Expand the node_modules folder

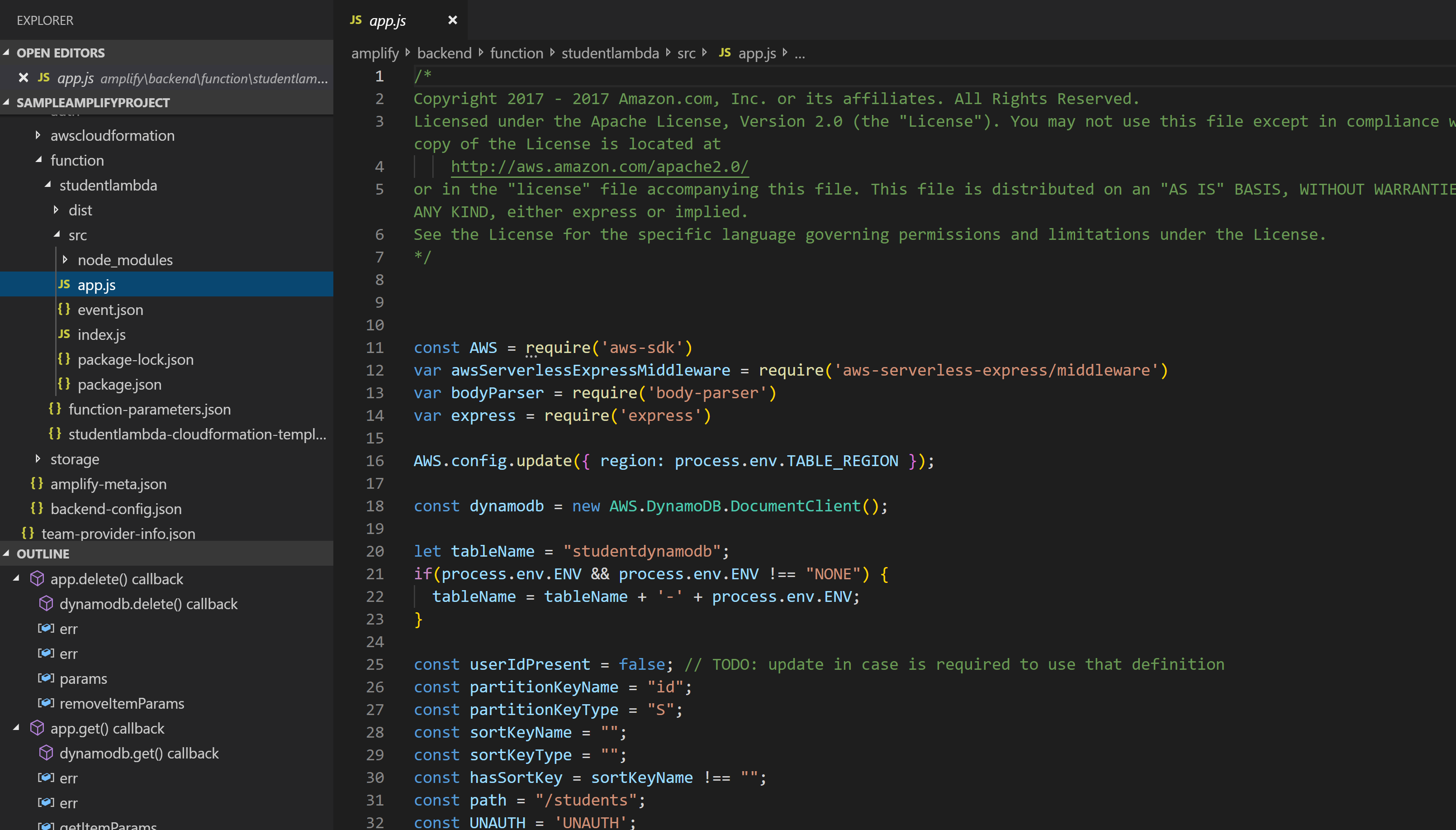66,259
